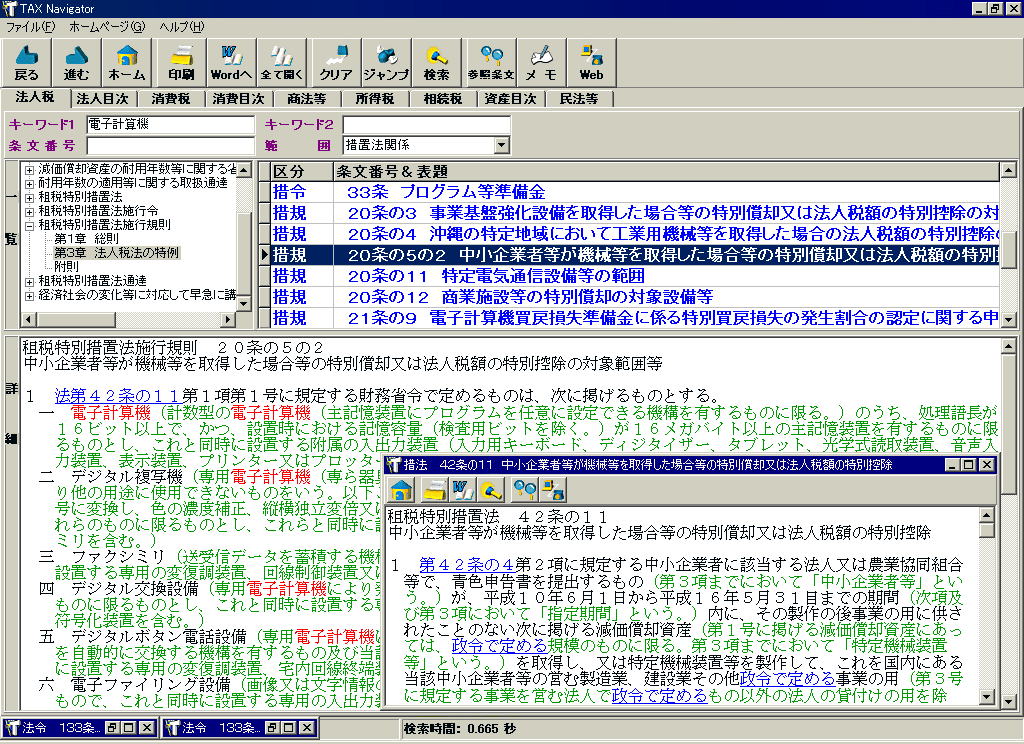Click the クリア (Clear) toolbar icon
Screen dimensions: 1024x744
coord(336,63)
